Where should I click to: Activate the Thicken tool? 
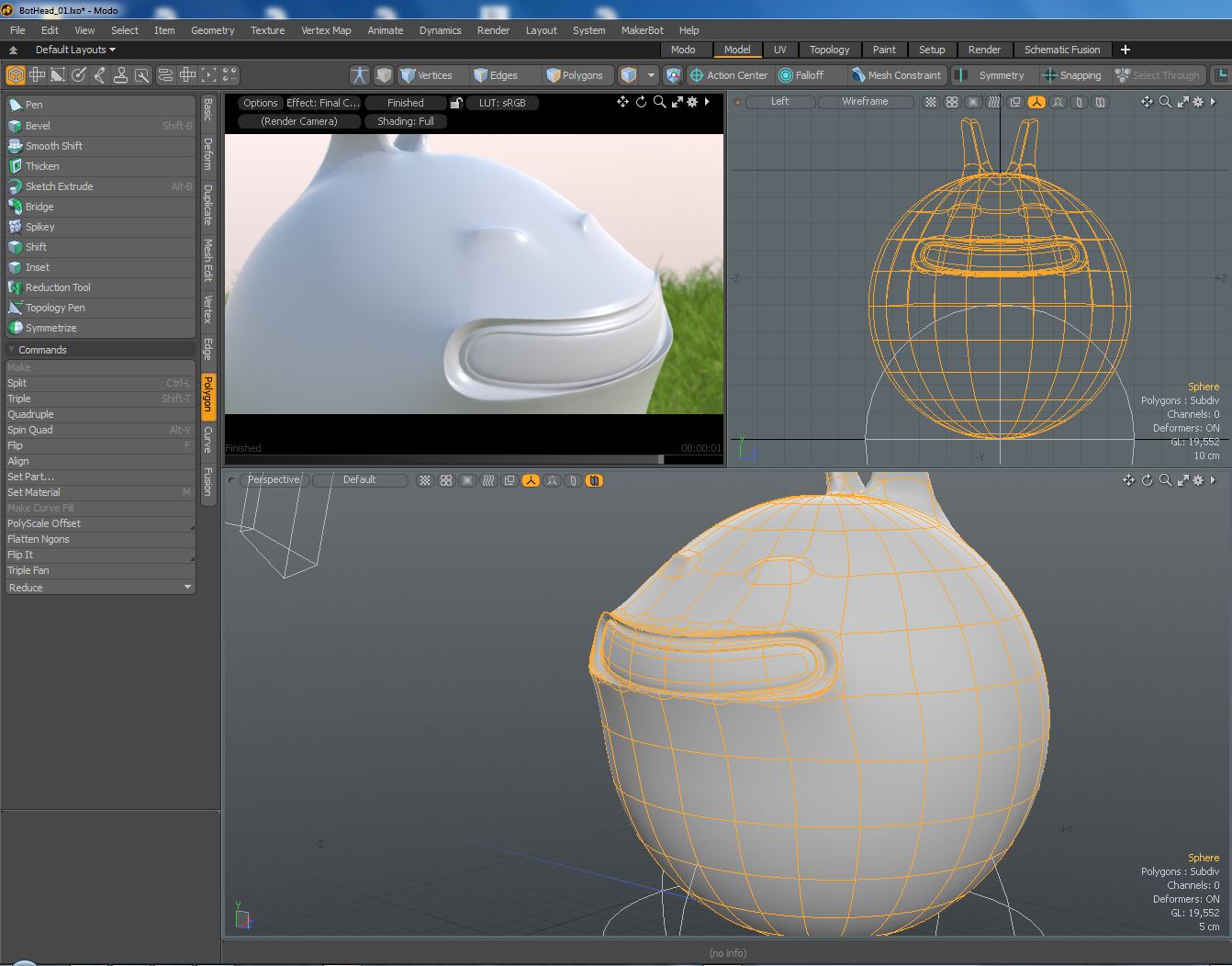click(42, 166)
